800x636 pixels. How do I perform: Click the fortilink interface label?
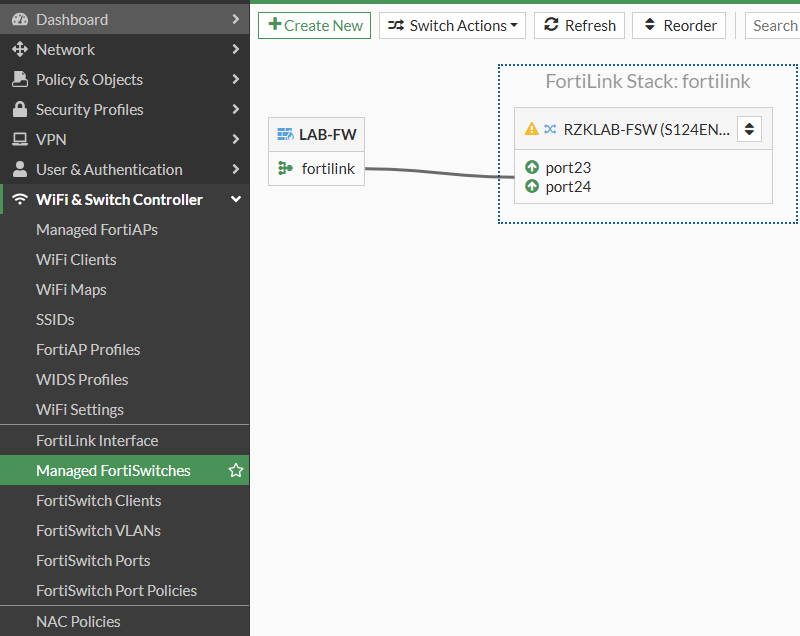328,168
